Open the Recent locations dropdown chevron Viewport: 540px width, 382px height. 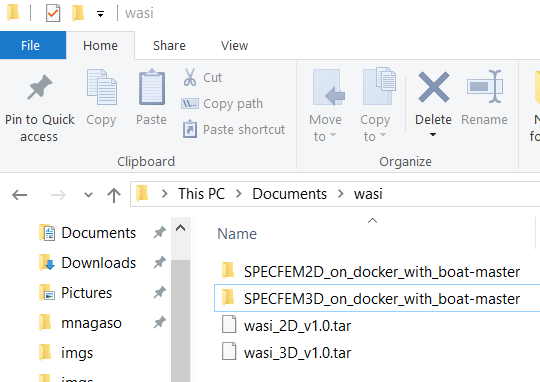pyautogui.click(x=89, y=195)
